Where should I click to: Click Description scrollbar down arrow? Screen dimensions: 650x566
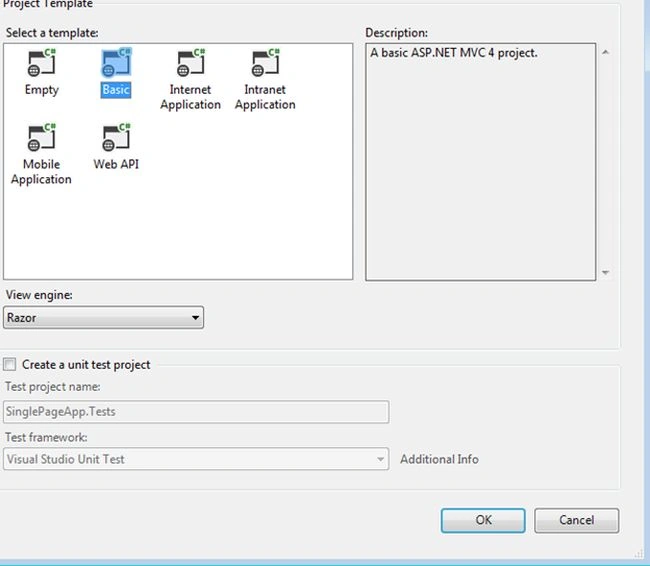[605, 272]
